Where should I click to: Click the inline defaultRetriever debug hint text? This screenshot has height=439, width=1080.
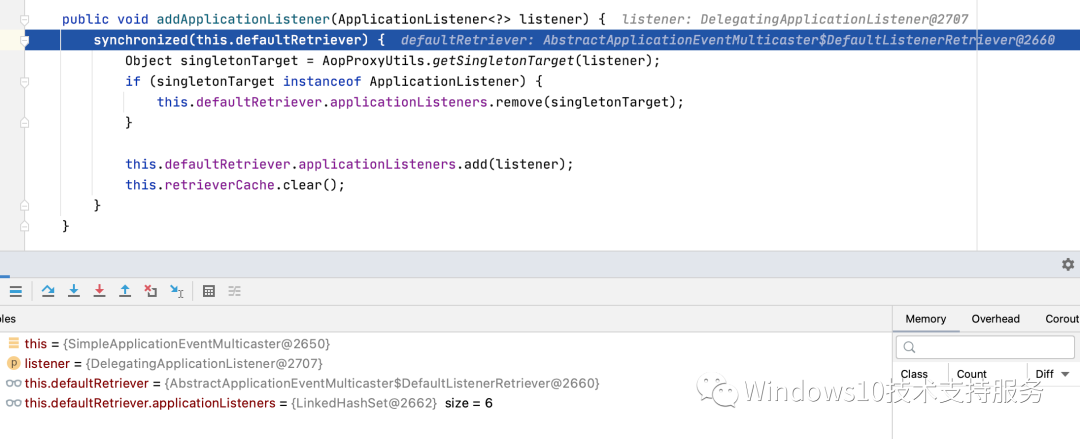click(x=727, y=41)
